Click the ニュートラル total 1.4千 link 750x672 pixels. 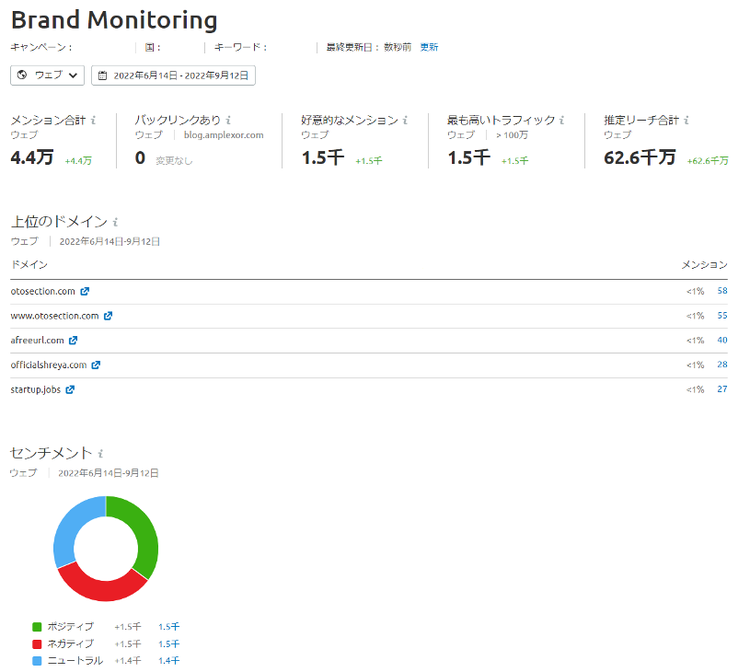tap(169, 661)
